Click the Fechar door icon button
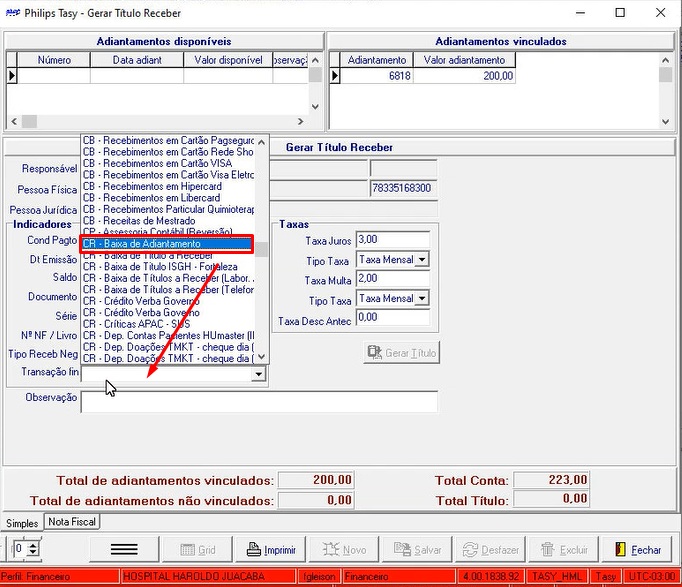 coord(637,550)
